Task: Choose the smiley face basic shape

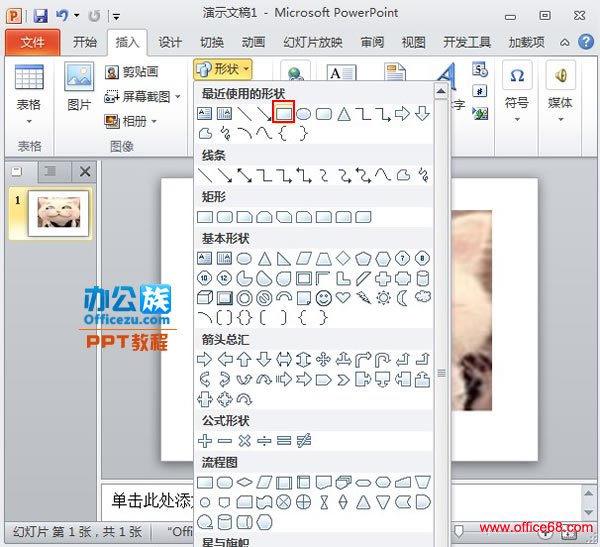Action: point(323,298)
